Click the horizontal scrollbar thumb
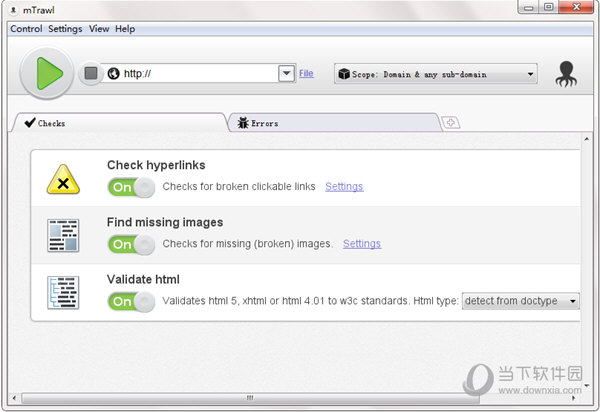Image resolution: width=600 pixels, height=412 pixels. (250, 398)
